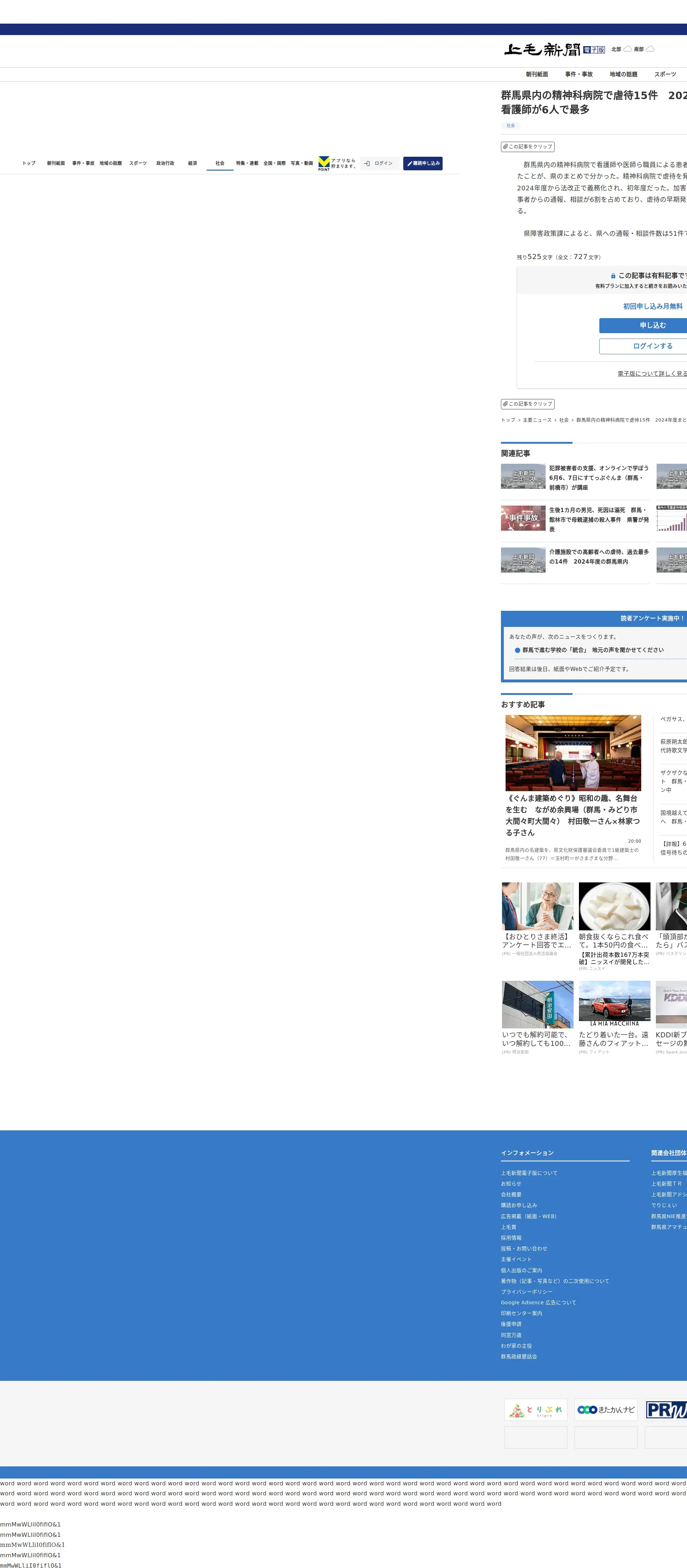687x1568 pixels.
Task: Open footer link 群馬政経懇話会
Action: point(519,1357)
